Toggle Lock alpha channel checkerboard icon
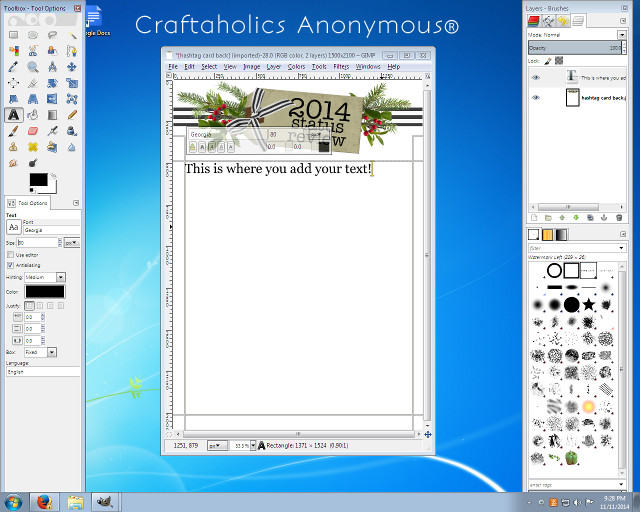 (x=559, y=61)
